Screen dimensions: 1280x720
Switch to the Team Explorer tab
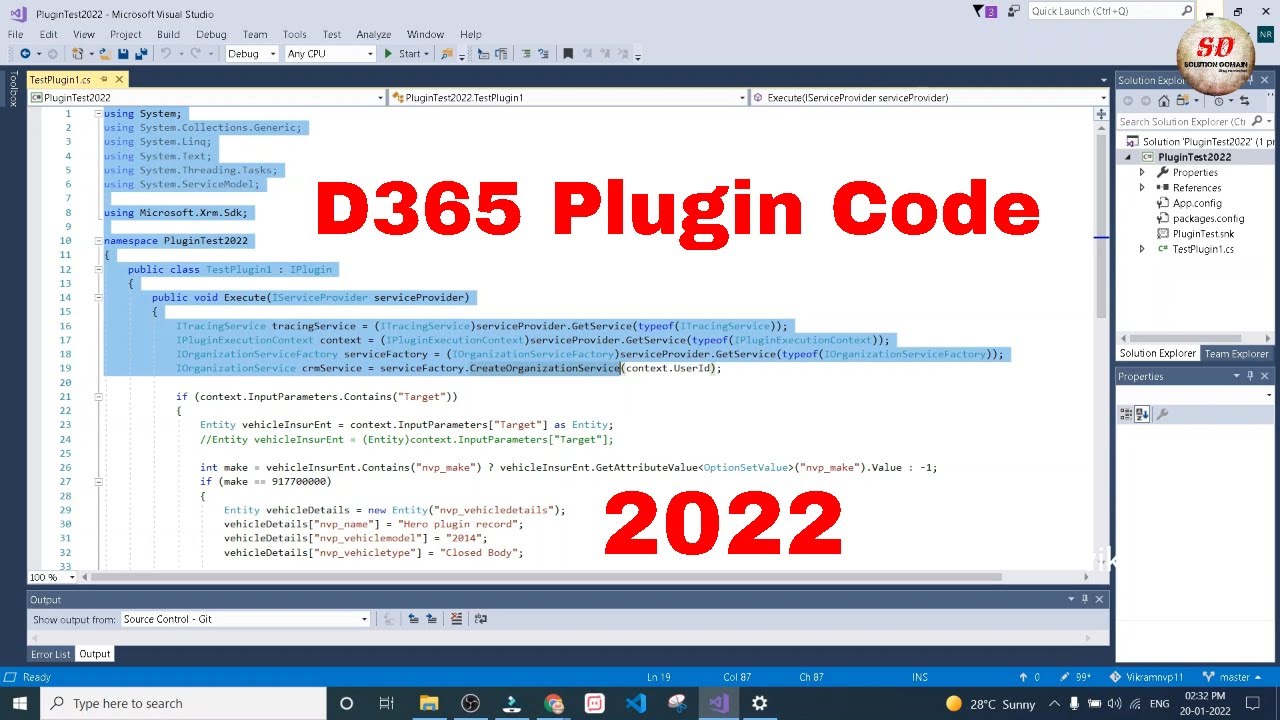1236,354
